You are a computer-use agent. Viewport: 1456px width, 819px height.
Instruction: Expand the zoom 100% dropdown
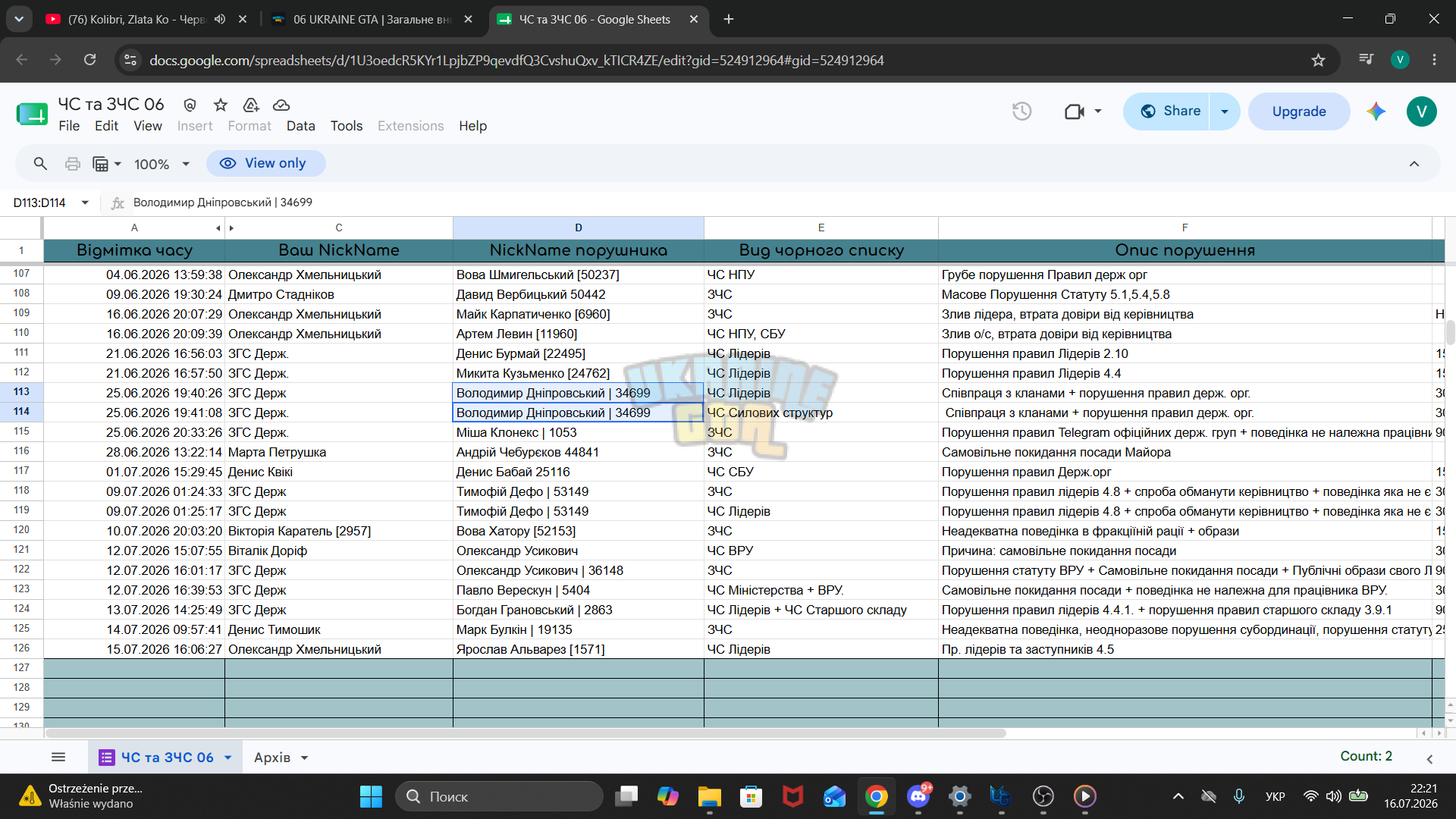coord(162,164)
